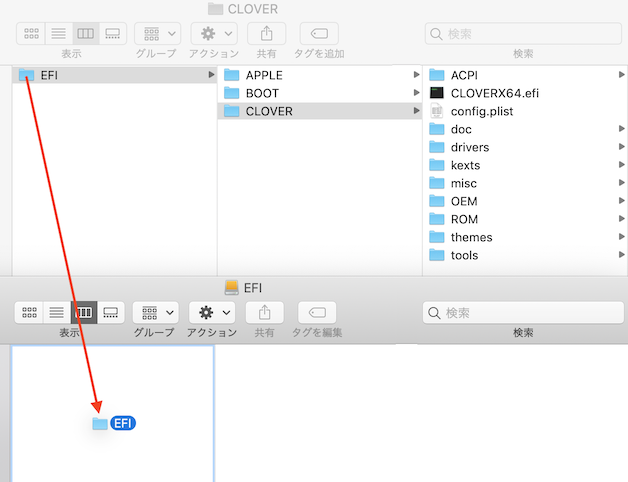Switch CLOVER window to icon view
628x482 pixels.
click(31, 33)
